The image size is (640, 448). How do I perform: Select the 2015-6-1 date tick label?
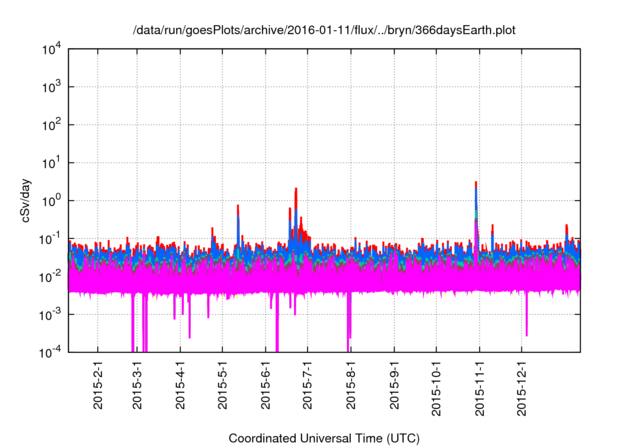(x=267, y=388)
